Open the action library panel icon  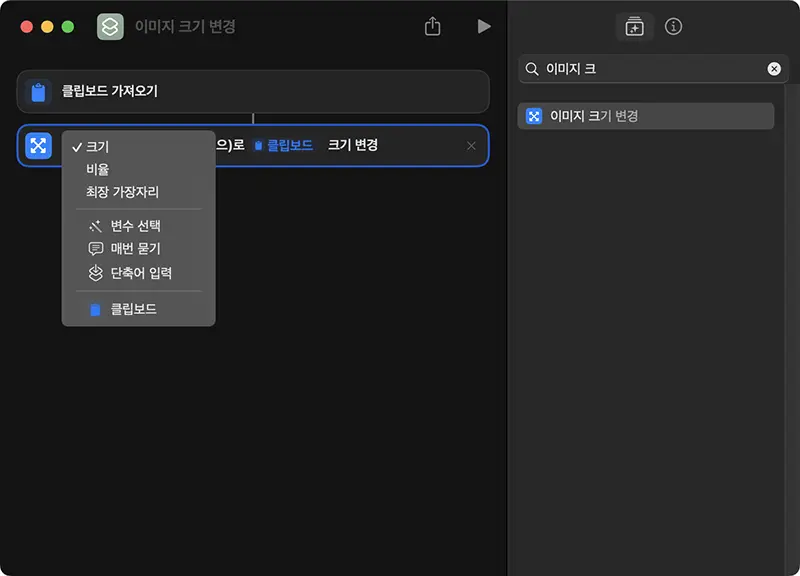[x=634, y=27]
